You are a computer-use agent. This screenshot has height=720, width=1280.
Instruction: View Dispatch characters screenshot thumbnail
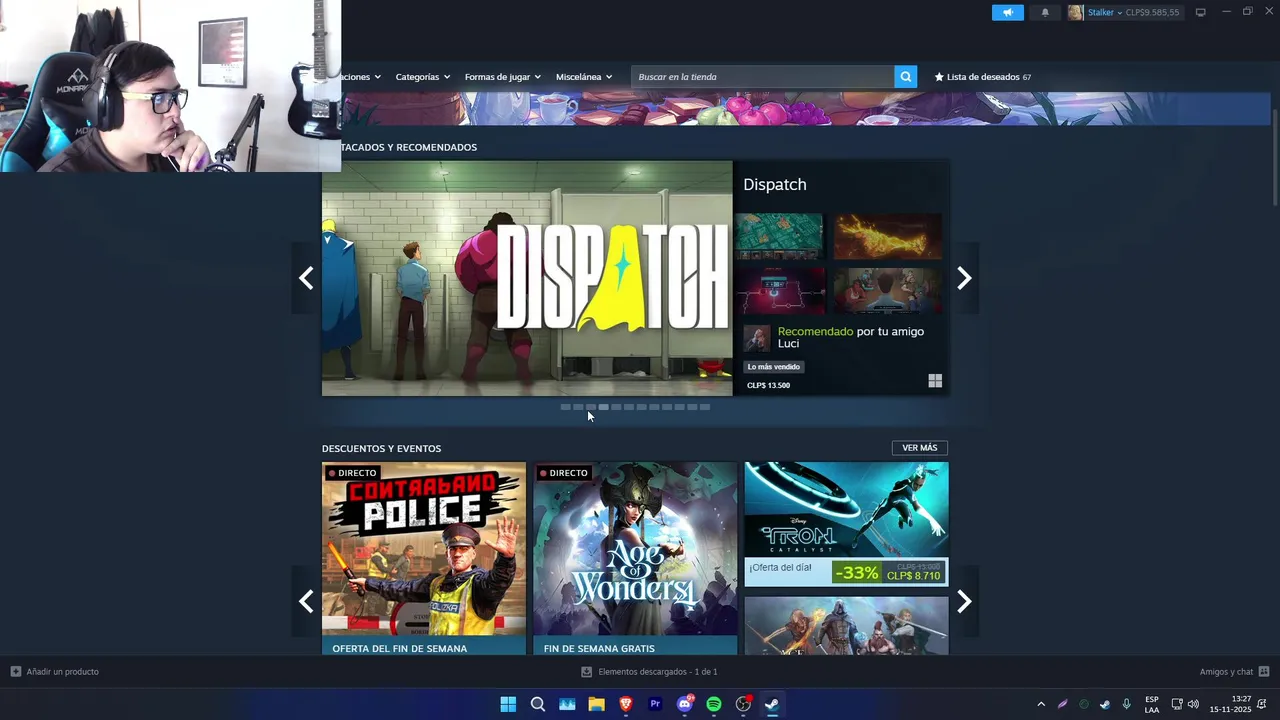tap(888, 291)
